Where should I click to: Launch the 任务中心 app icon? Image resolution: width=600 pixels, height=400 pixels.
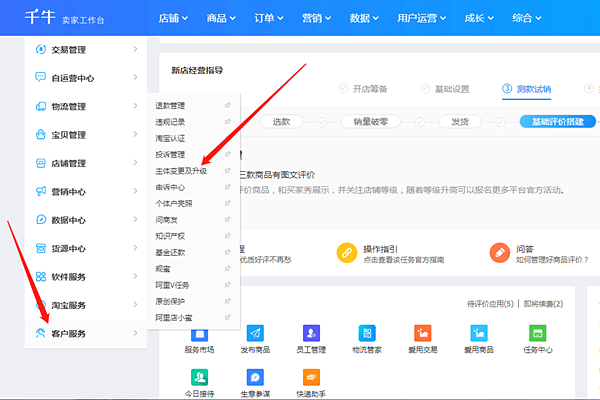pyautogui.click(x=538, y=333)
